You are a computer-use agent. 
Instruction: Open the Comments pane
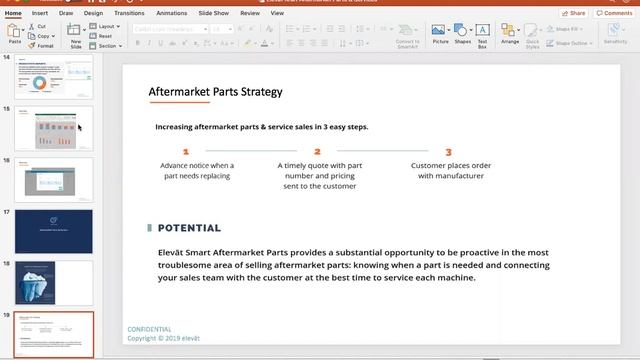(x=614, y=13)
